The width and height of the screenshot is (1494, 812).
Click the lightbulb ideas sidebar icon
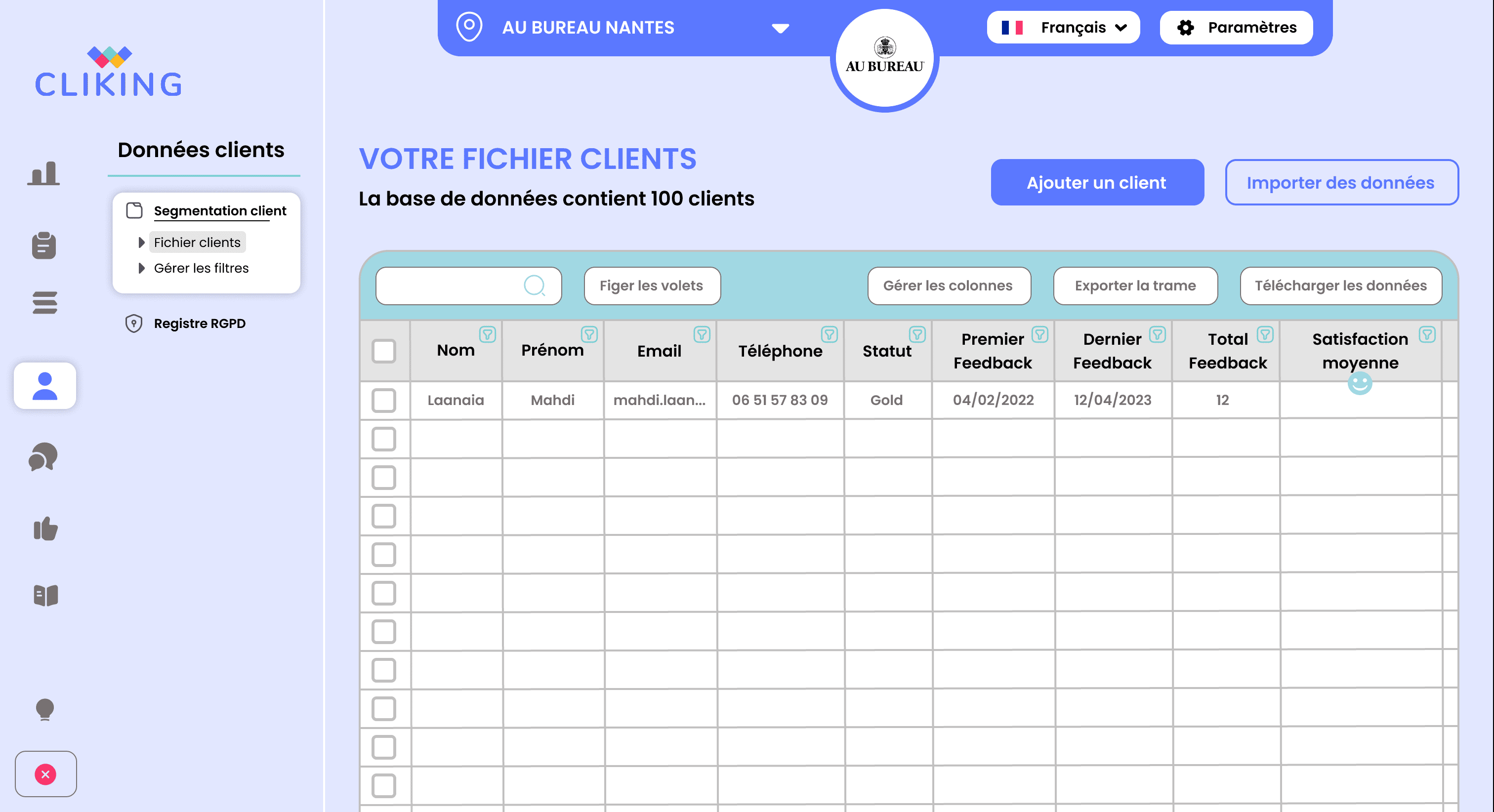click(44, 709)
